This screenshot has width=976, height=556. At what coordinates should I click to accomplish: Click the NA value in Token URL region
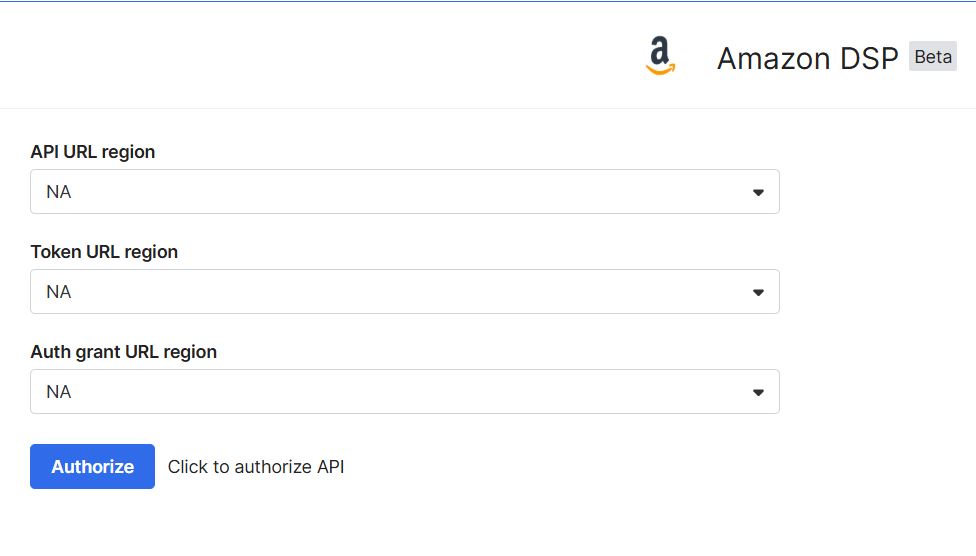pyautogui.click(x=59, y=292)
